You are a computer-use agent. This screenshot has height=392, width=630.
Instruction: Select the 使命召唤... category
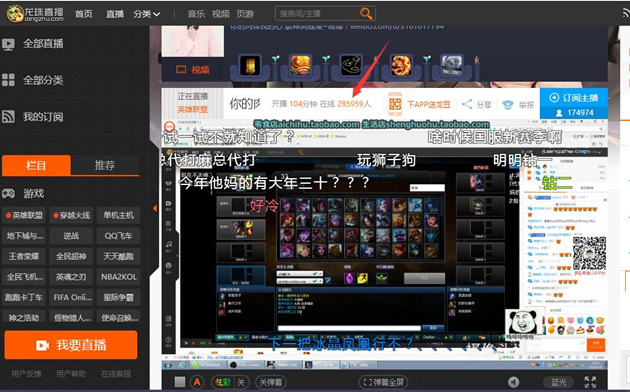pyautogui.click(x=118, y=317)
